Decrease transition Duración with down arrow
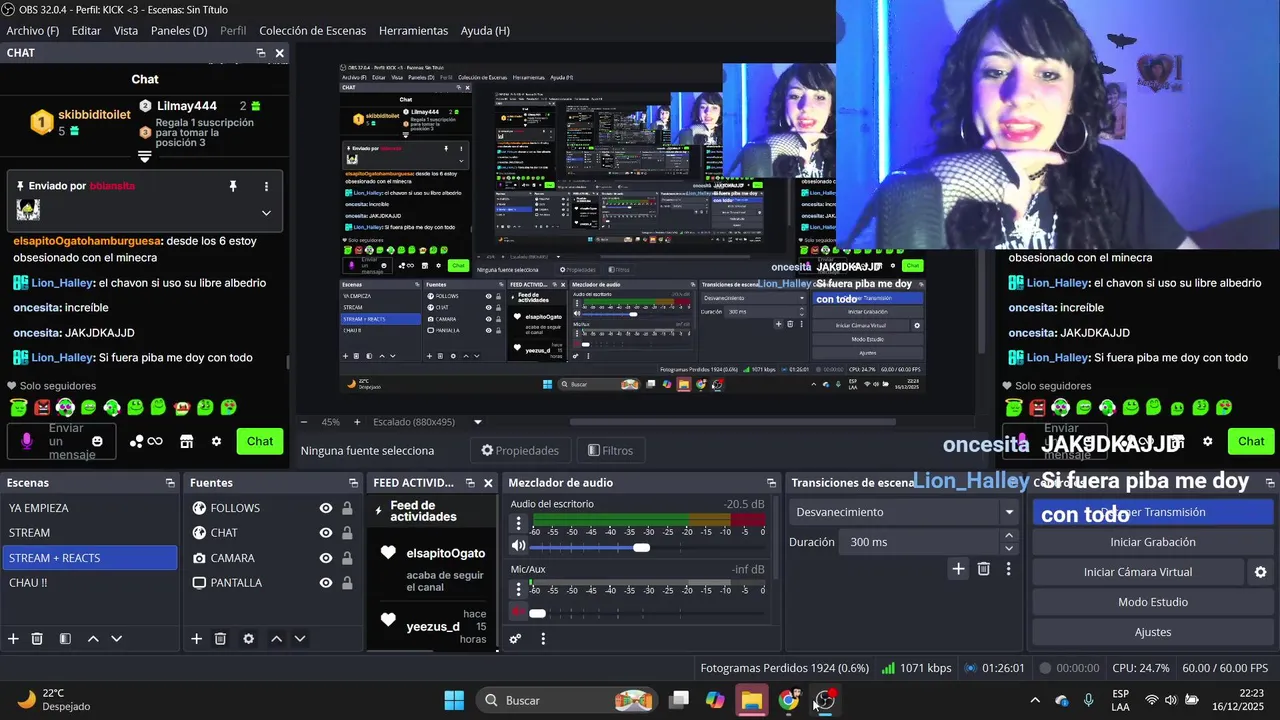The image size is (1280, 720). click(1008, 548)
